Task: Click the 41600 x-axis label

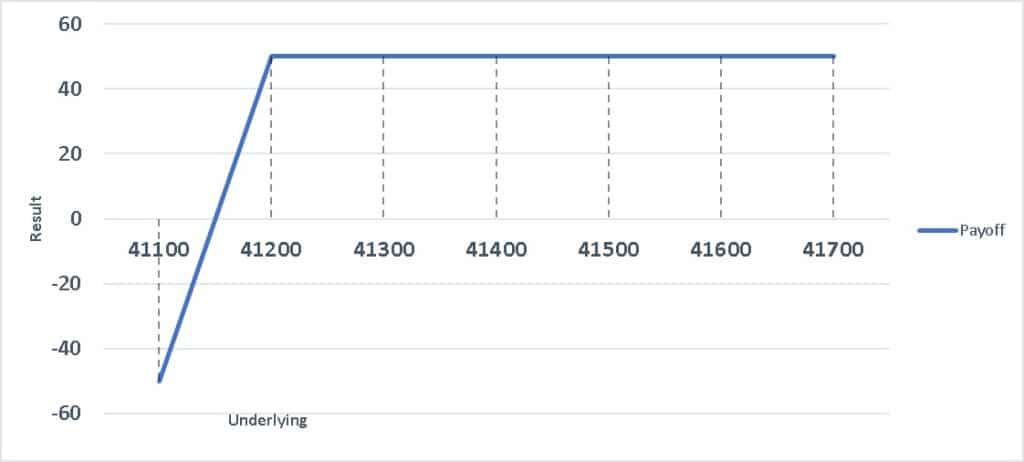Action: click(x=721, y=250)
